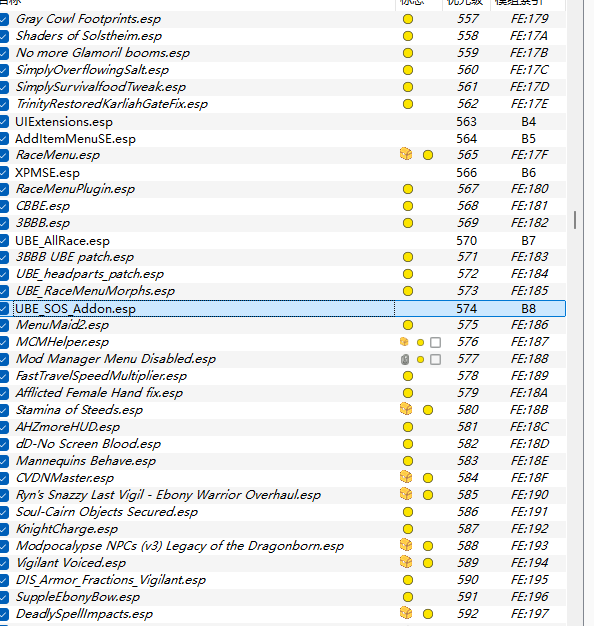Click yellow flag dot for Mannequins Behave.esp
Screen dimensions: 594x626
408,461
